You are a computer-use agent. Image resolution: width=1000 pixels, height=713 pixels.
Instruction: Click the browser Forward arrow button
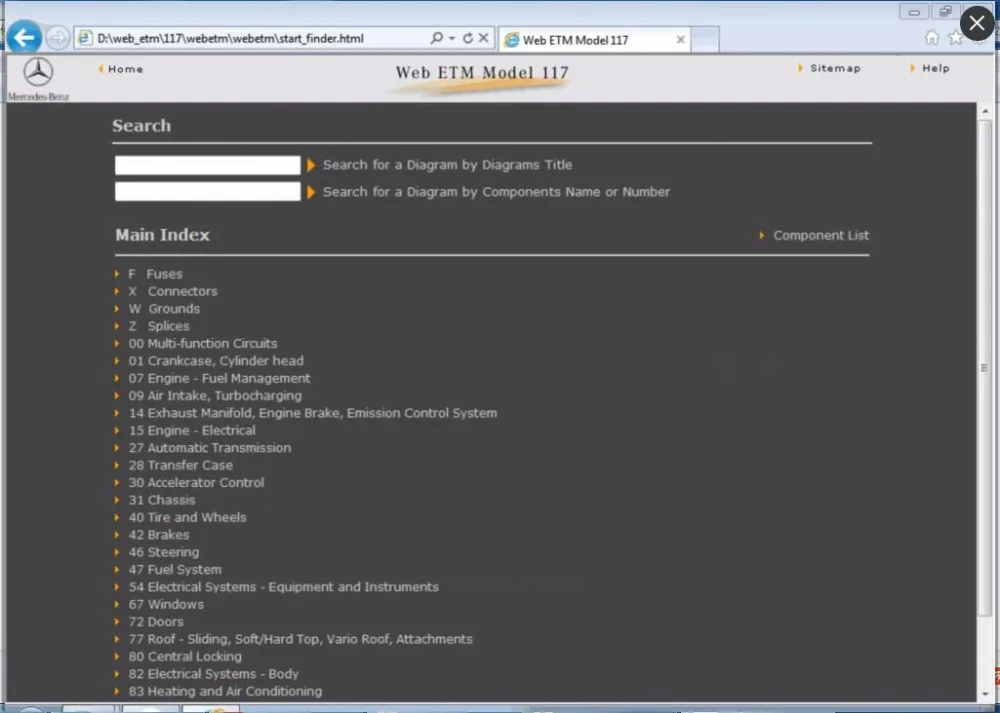pyautogui.click(x=57, y=38)
